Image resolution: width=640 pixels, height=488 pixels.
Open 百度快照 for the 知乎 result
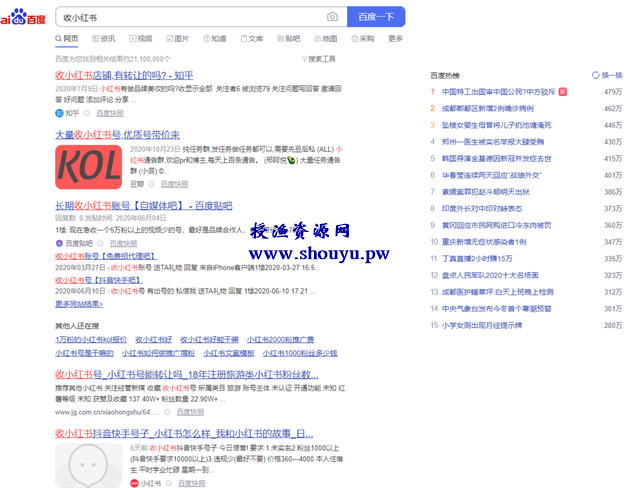tap(110, 113)
